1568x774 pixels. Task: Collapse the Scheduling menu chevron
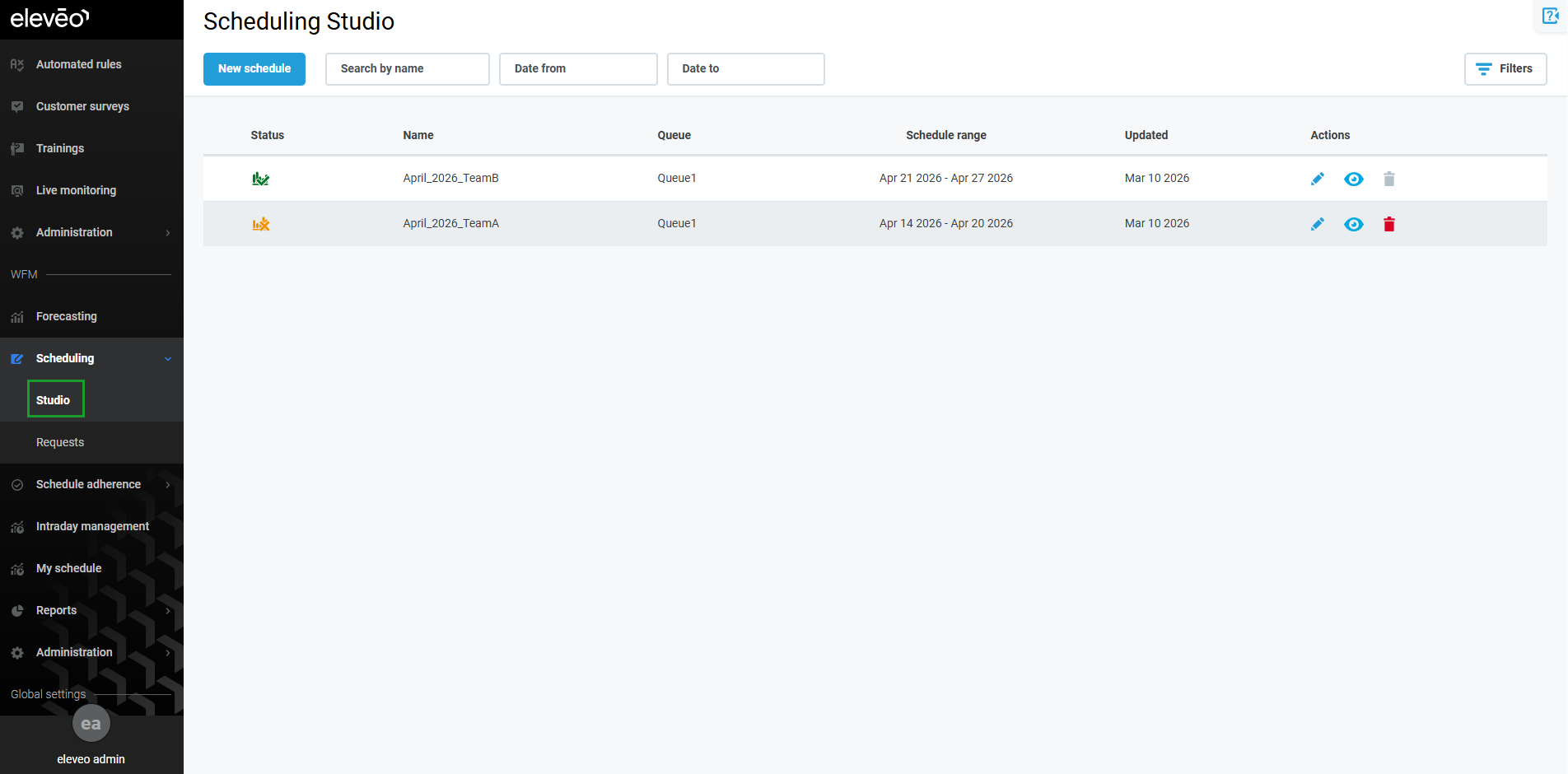click(168, 358)
